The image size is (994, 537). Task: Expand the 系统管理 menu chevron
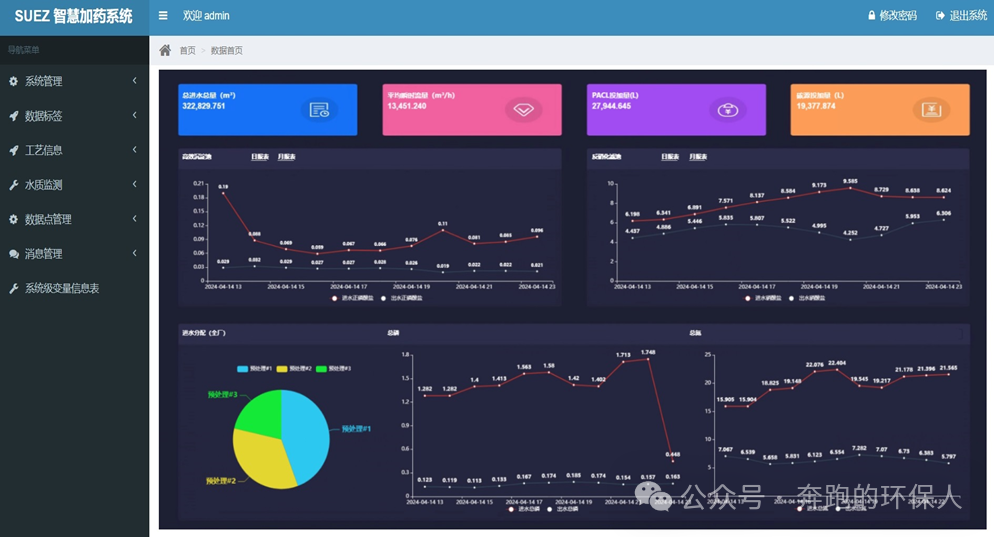[135, 81]
